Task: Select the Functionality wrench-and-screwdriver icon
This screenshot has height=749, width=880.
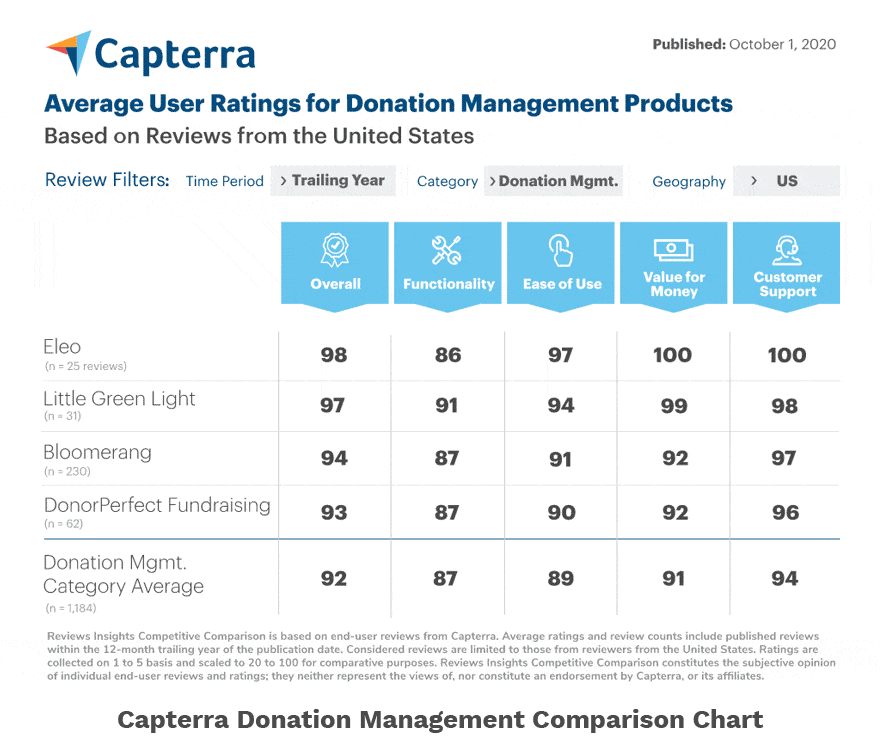Action: 447,250
